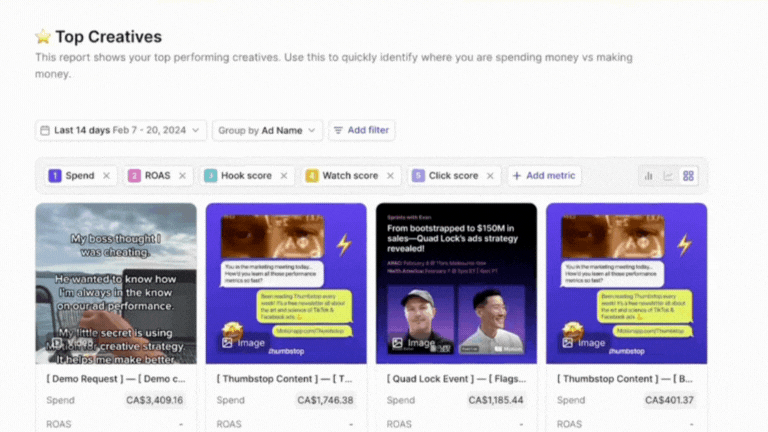
Task: Click the Image badge on the Quad Lock creative
Action: pos(414,343)
